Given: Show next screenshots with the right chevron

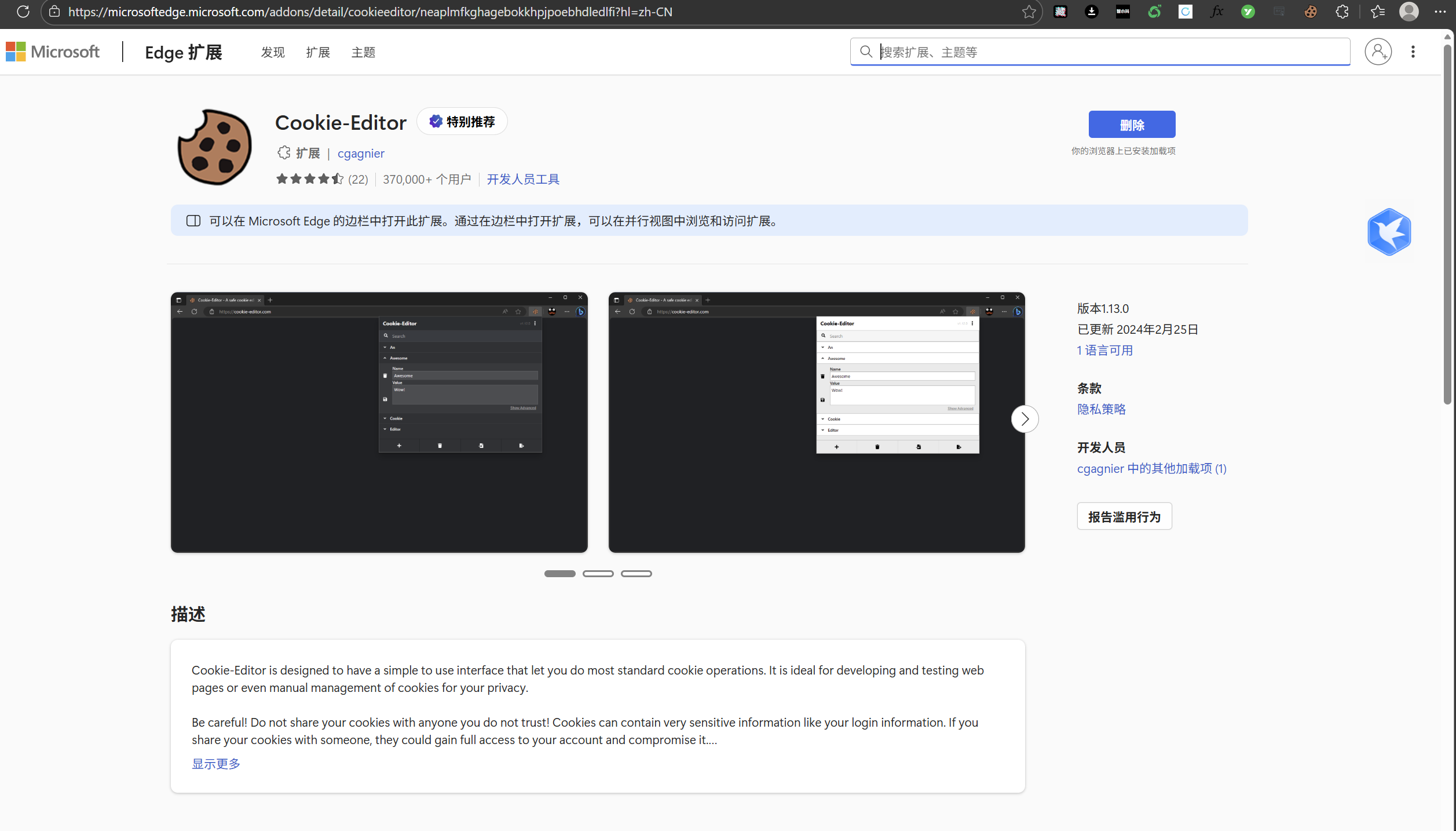Looking at the screenshot, I should coord(1025,418).
